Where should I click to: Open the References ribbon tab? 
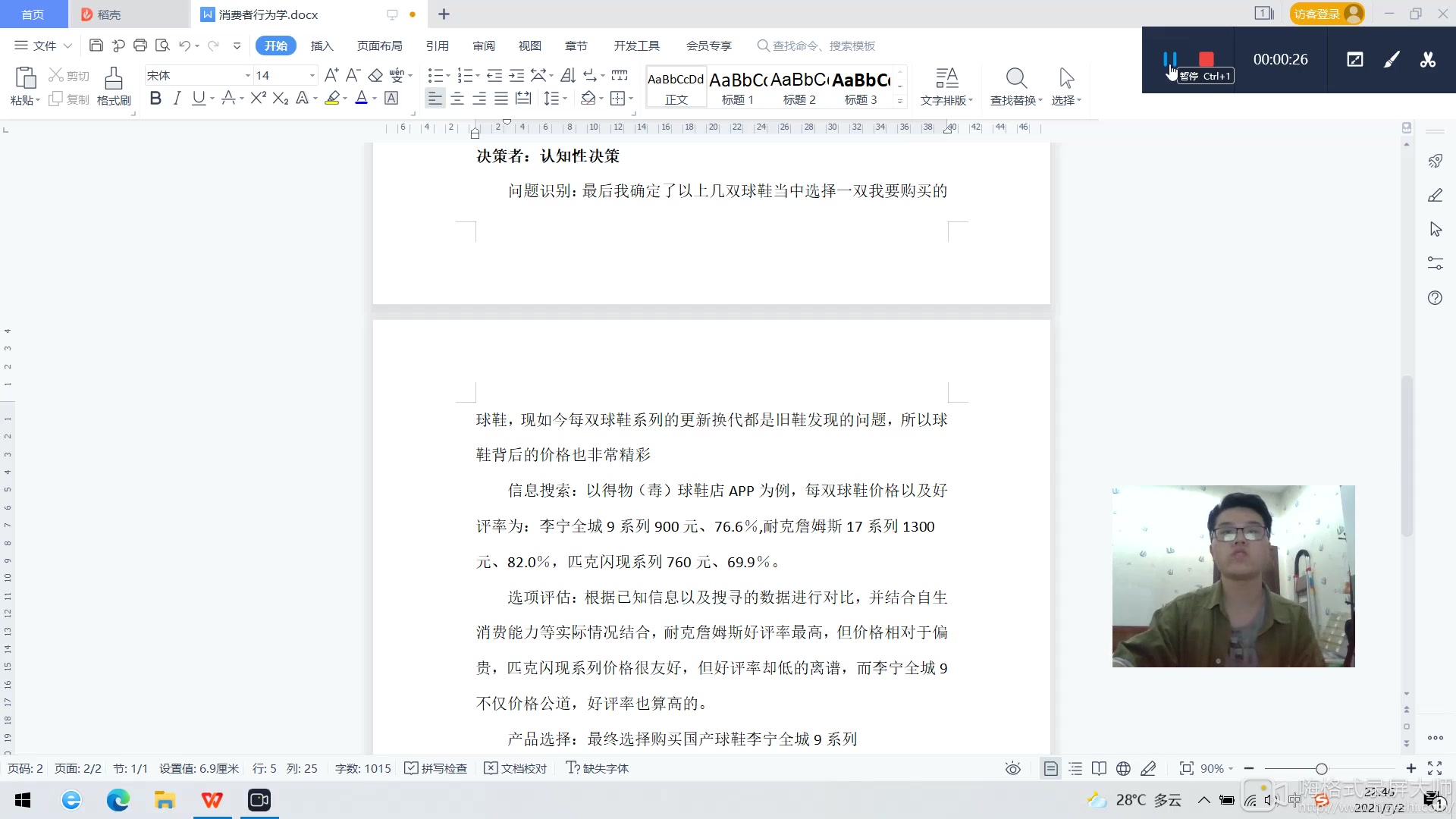tap(437, 45)
